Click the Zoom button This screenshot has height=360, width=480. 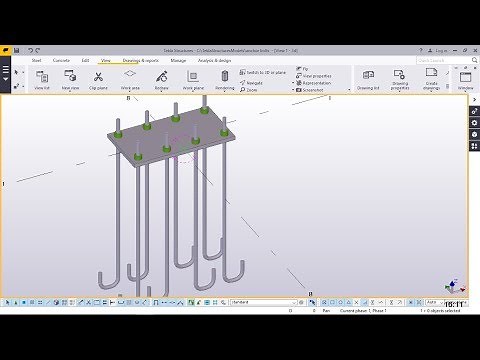point(248,90)
